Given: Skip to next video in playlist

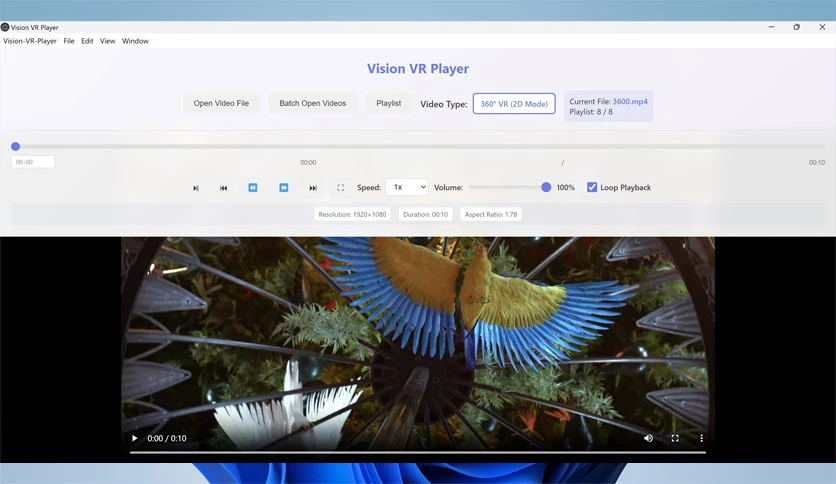Looking at the screenshot, I should click(313, 188).
